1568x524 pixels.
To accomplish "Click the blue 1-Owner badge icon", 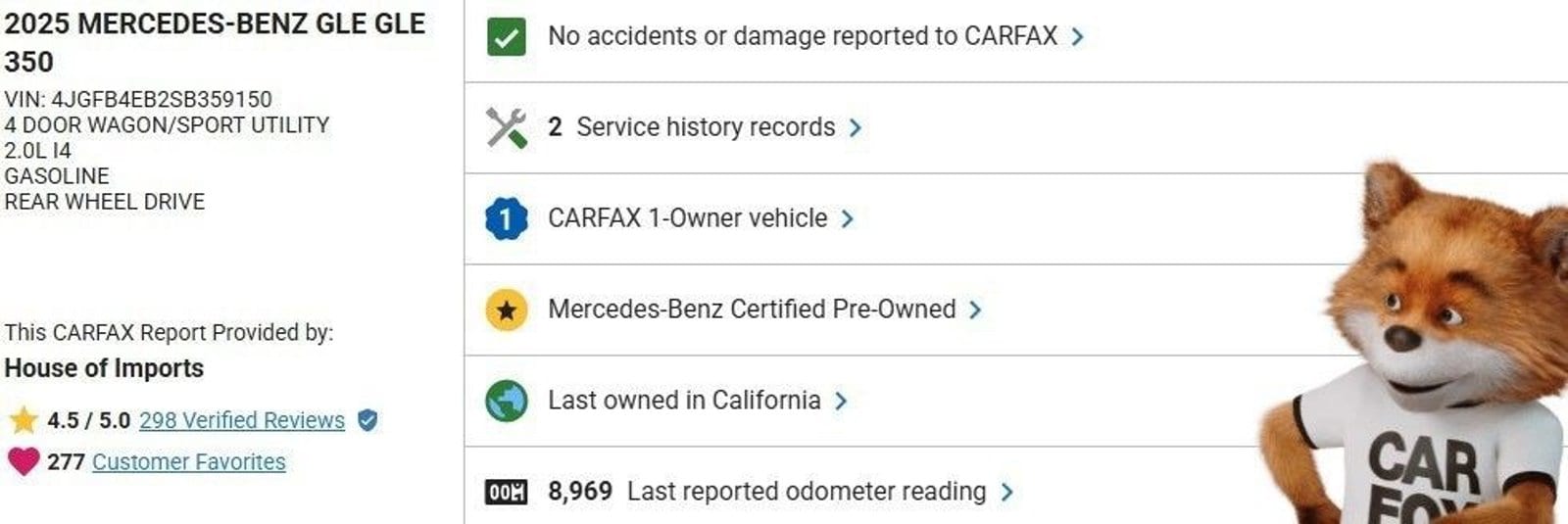I will 506,218.
